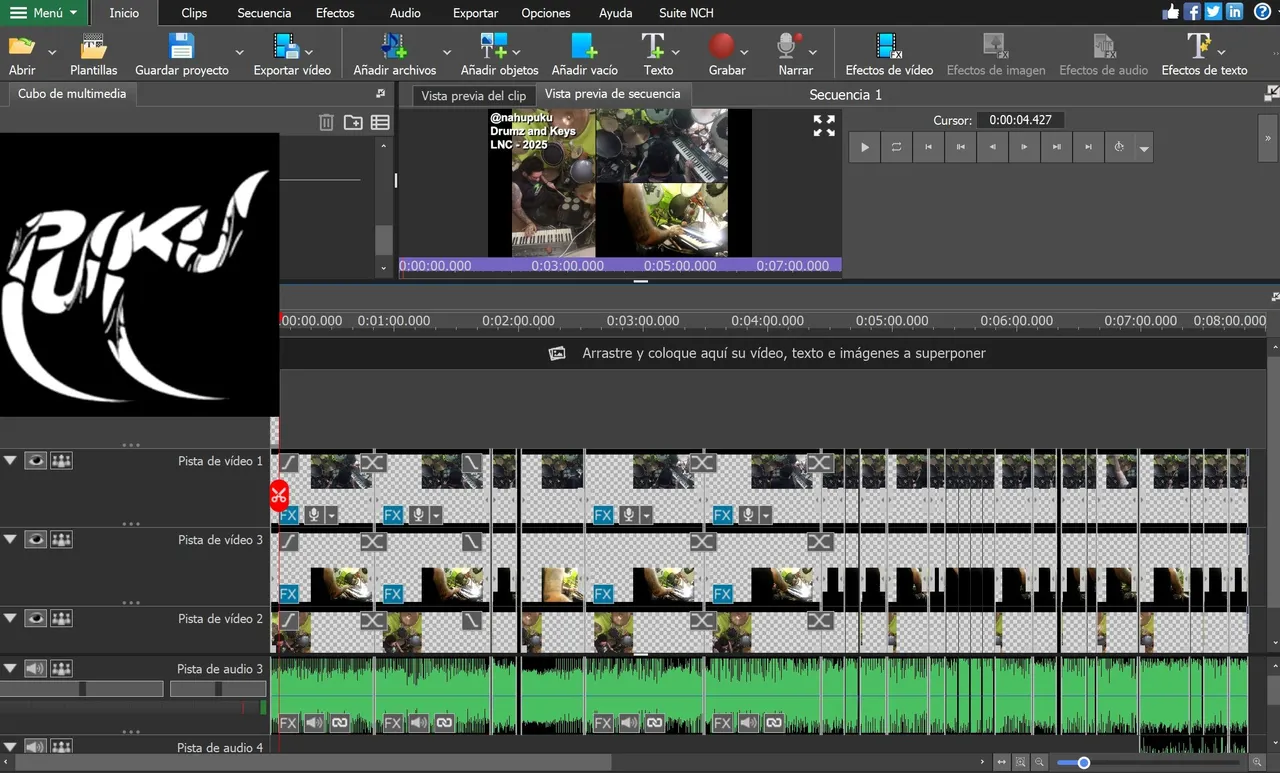Open the Menú dropdown
Screen dimensions: 1280x773
(43, 13)
